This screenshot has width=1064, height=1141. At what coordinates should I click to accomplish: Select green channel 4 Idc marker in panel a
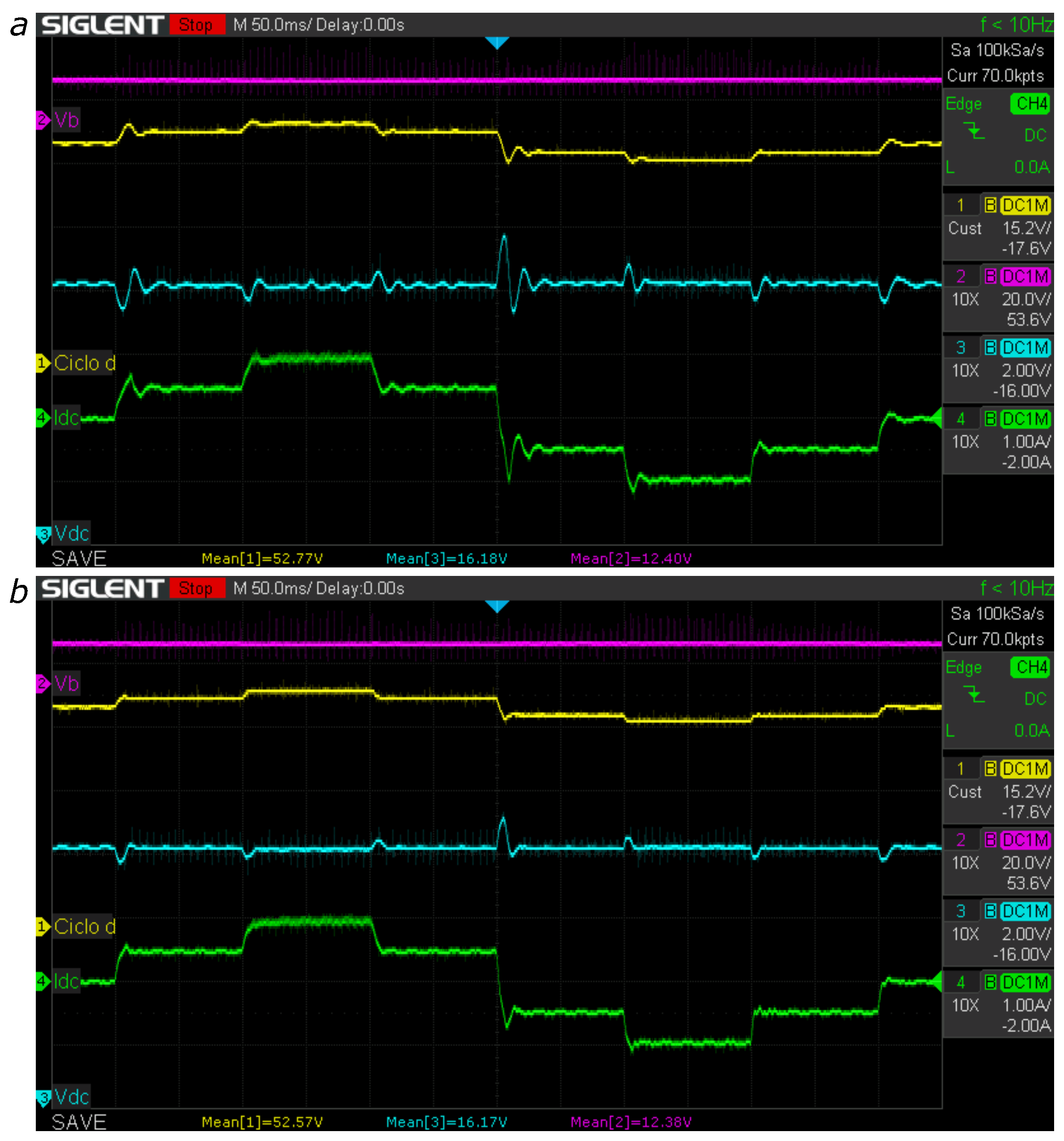42,417
